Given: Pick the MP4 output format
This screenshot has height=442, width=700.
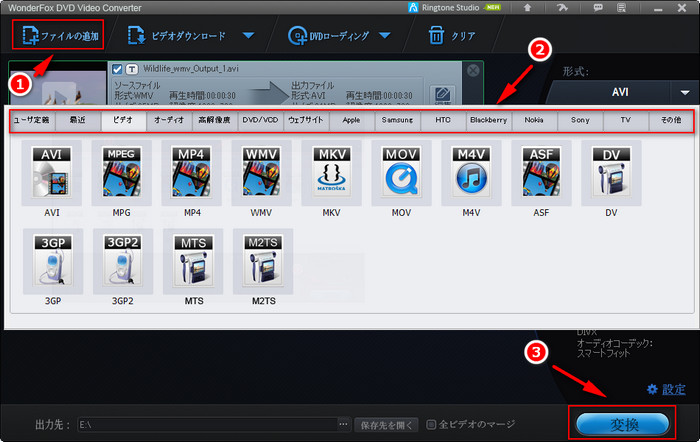Looking at the screenshot, I should (192, 173).
